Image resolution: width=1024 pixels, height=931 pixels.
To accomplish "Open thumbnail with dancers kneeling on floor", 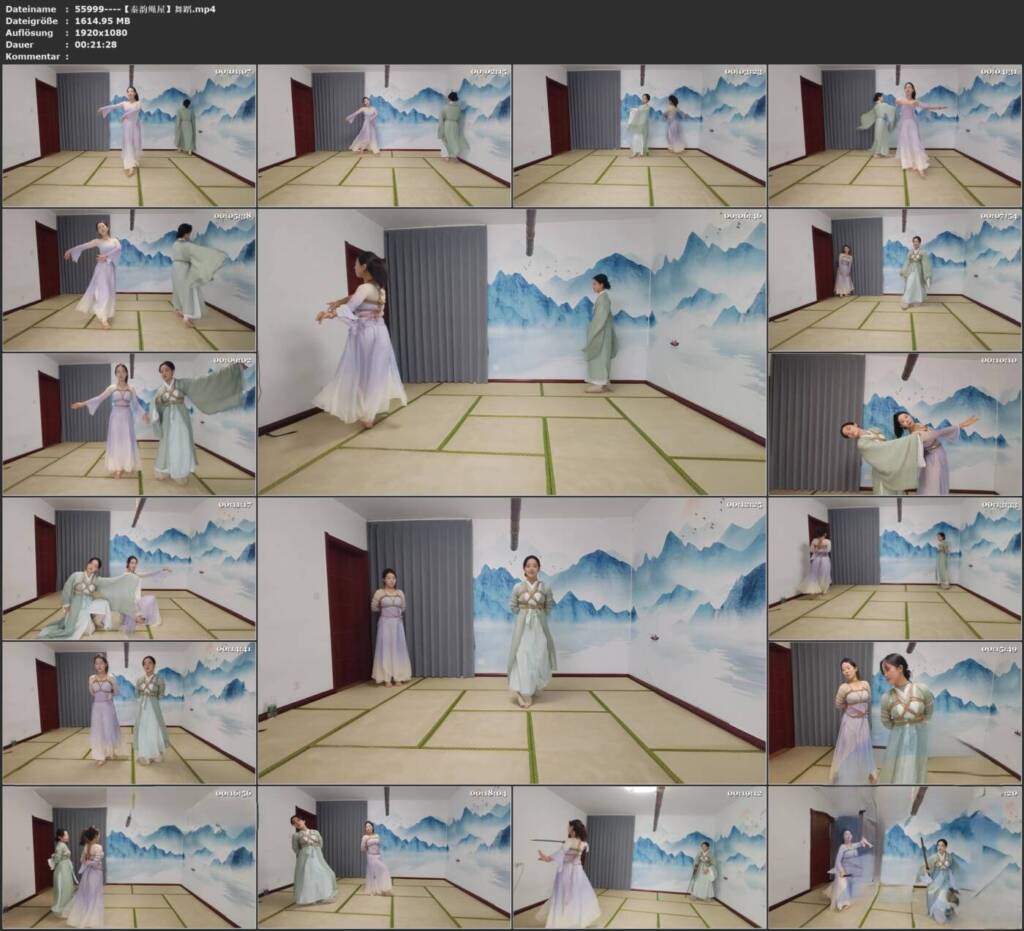I will coord(129,569).
